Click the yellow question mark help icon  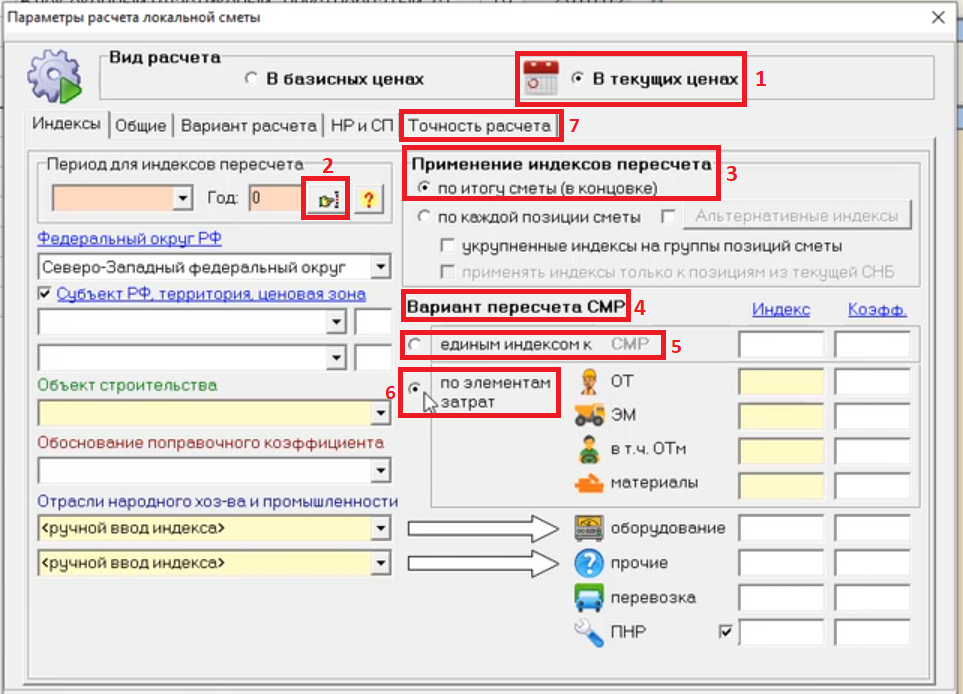[x=368, y=198]
